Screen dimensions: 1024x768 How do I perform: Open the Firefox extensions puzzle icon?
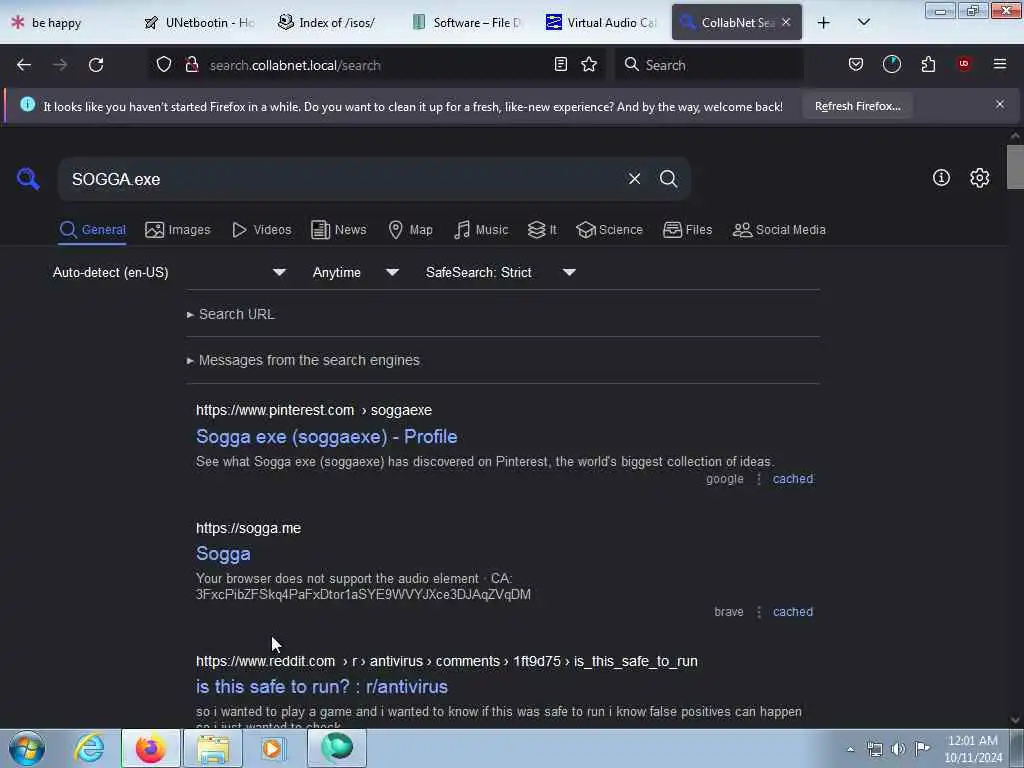pos(928,64)
